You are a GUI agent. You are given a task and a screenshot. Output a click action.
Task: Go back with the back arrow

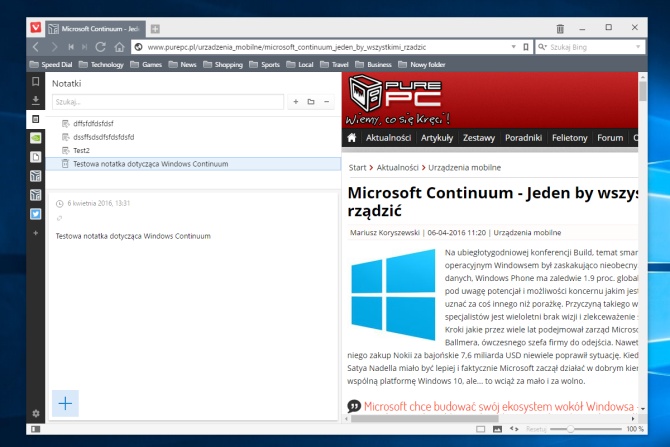click(36, 47)
